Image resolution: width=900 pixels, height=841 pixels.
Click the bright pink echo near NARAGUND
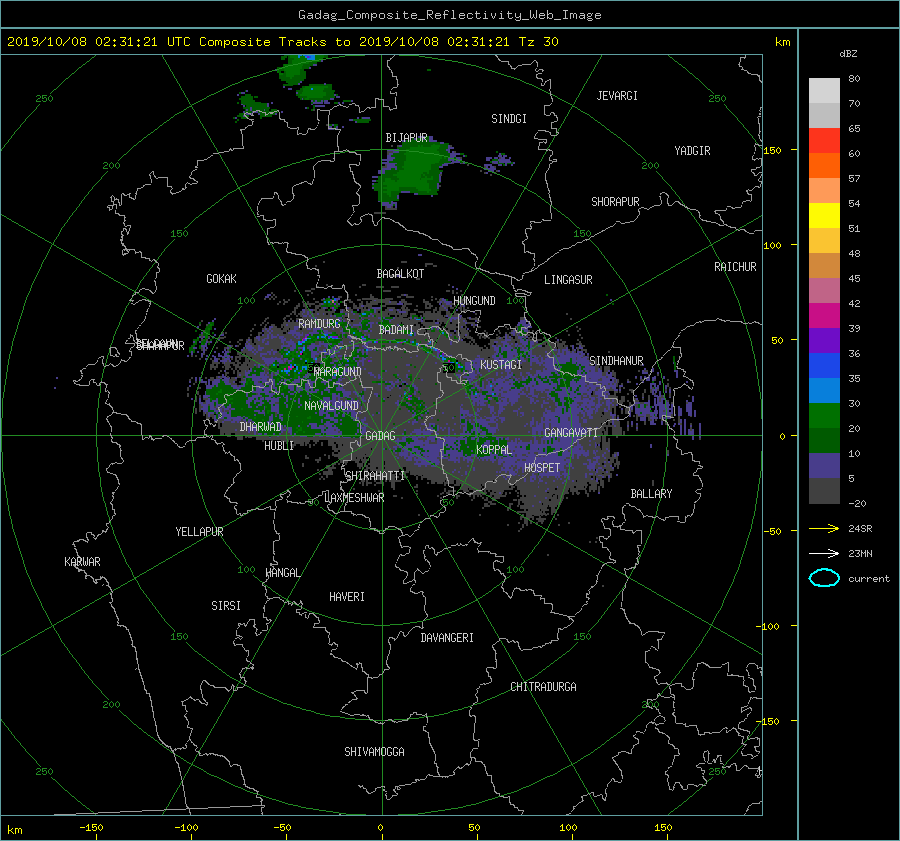click(290, 367)
